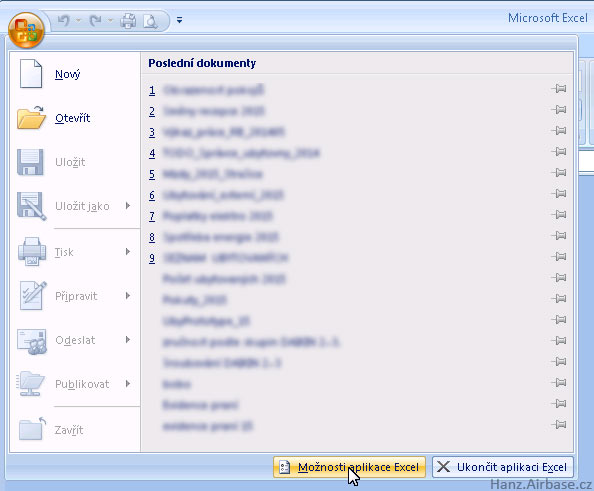
Task: Expand the Tisk submenu arrow
Action: point(128,252)
